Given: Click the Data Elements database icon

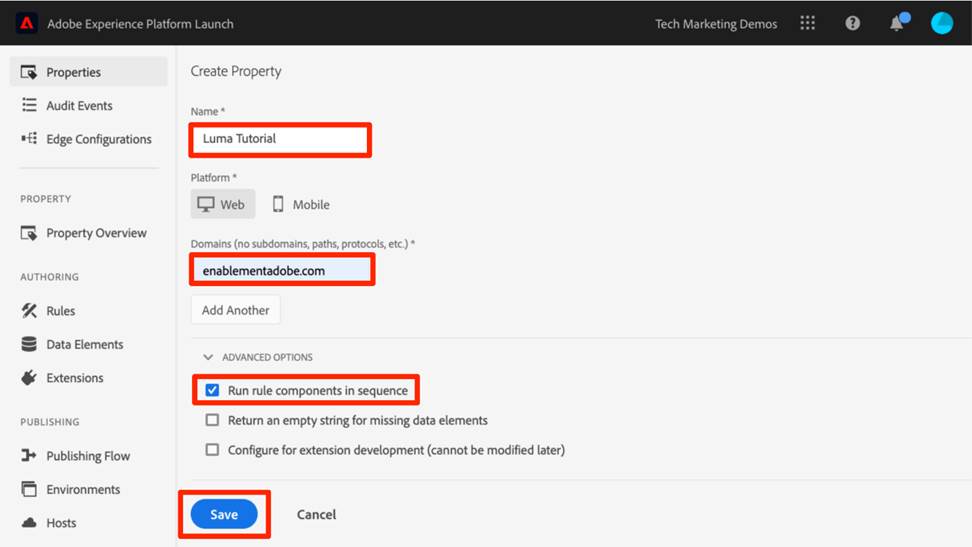Looking at the screenshot, I should (29, 344).
